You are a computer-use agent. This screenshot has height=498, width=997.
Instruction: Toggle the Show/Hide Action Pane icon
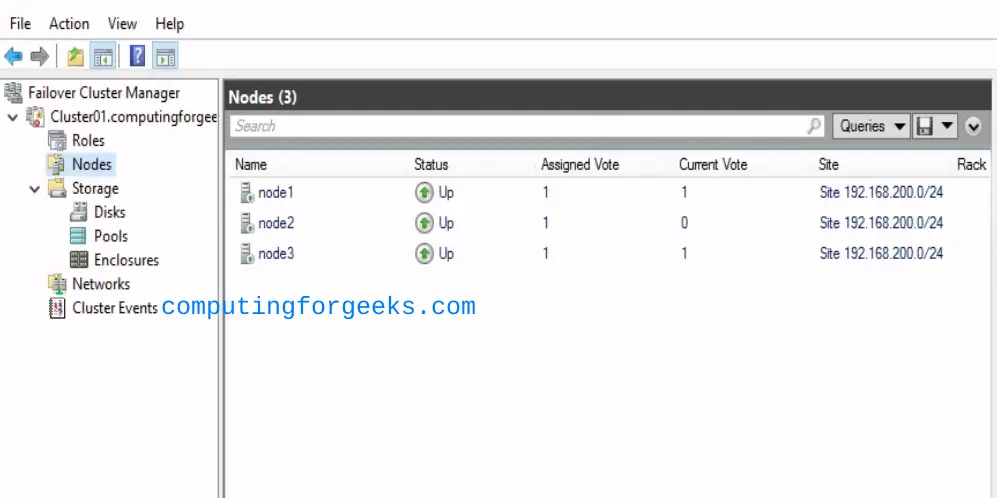coord(165,56)
